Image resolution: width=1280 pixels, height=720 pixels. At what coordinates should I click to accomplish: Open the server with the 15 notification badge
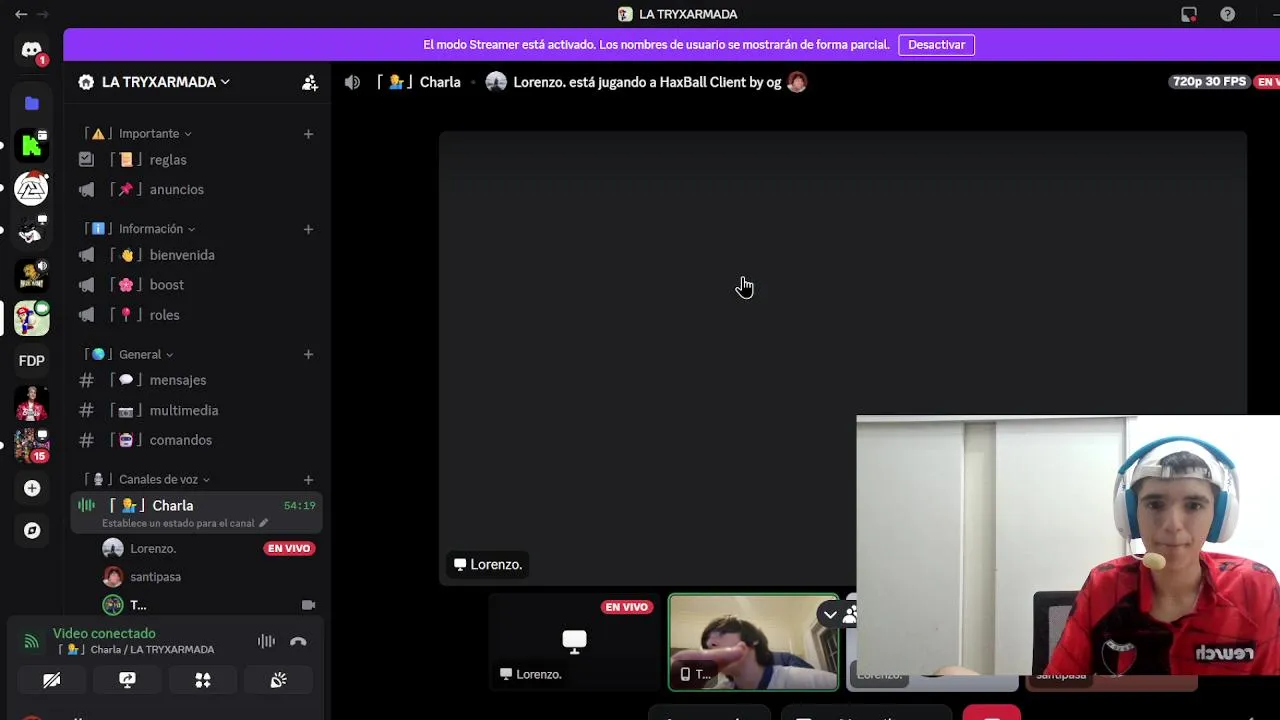(32, 445)
